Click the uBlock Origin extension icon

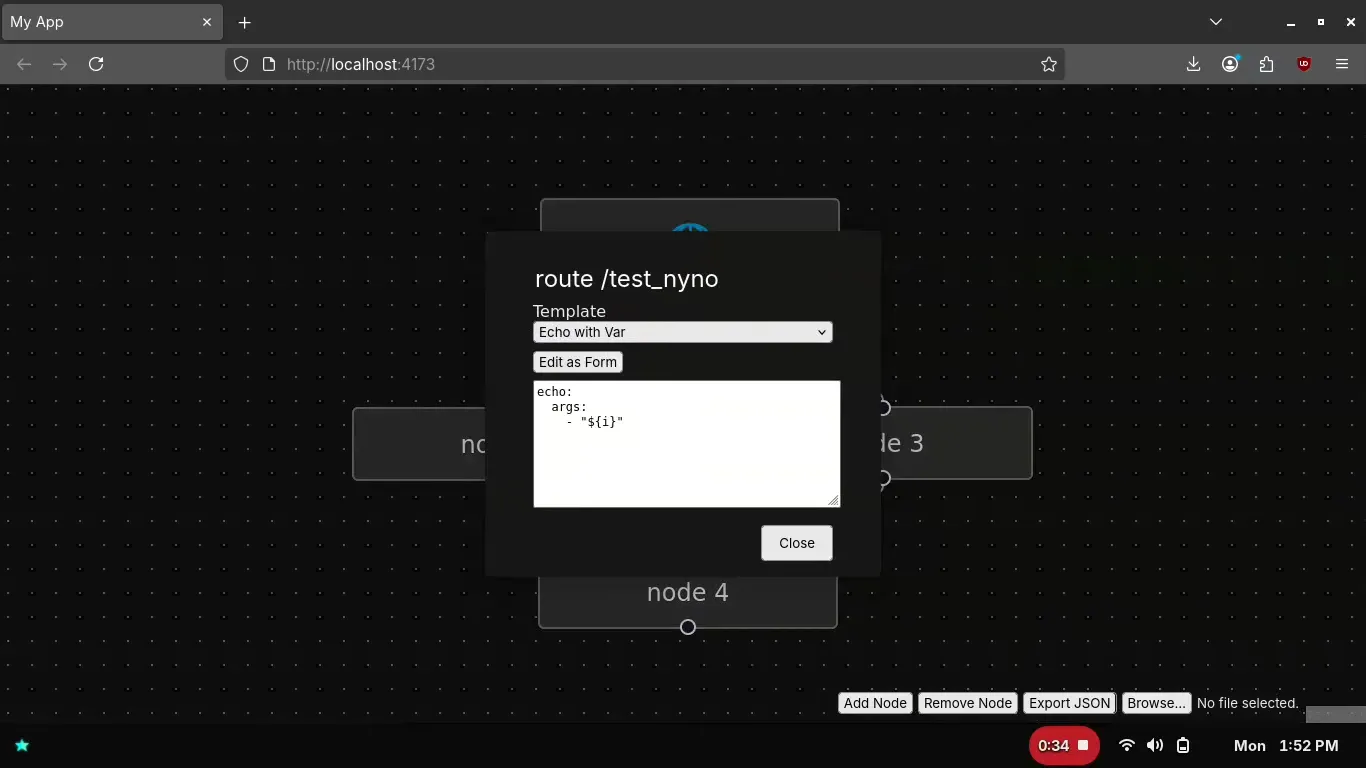[x=1304, y=64]
